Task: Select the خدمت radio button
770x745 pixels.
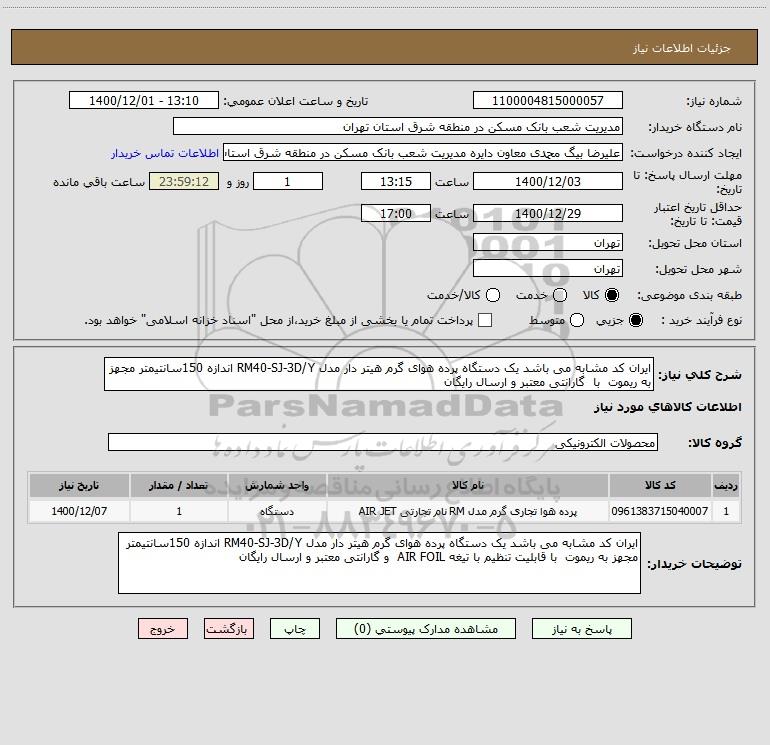Action: coord(560,295)
